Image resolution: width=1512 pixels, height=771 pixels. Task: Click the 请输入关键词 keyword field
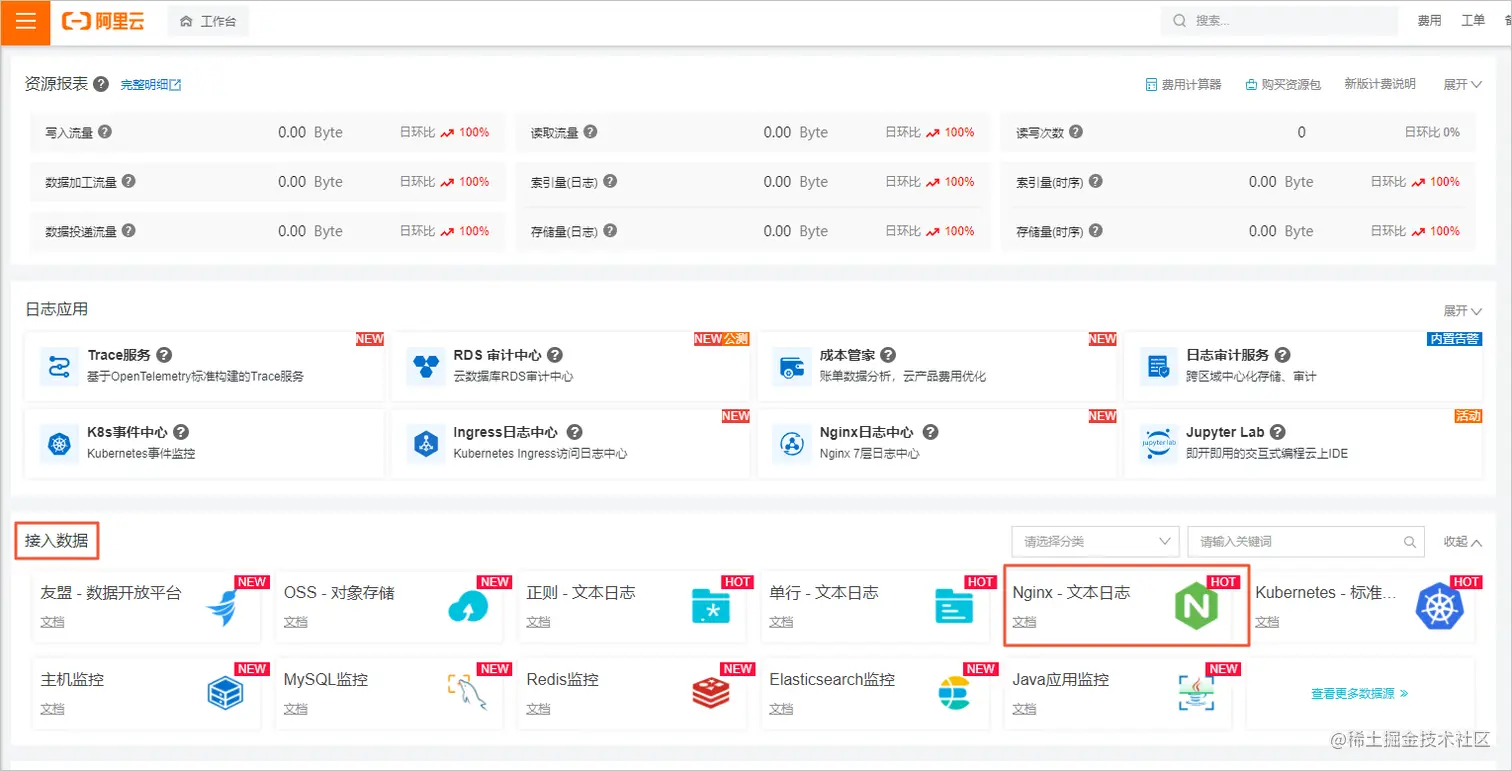(1306, 541)
